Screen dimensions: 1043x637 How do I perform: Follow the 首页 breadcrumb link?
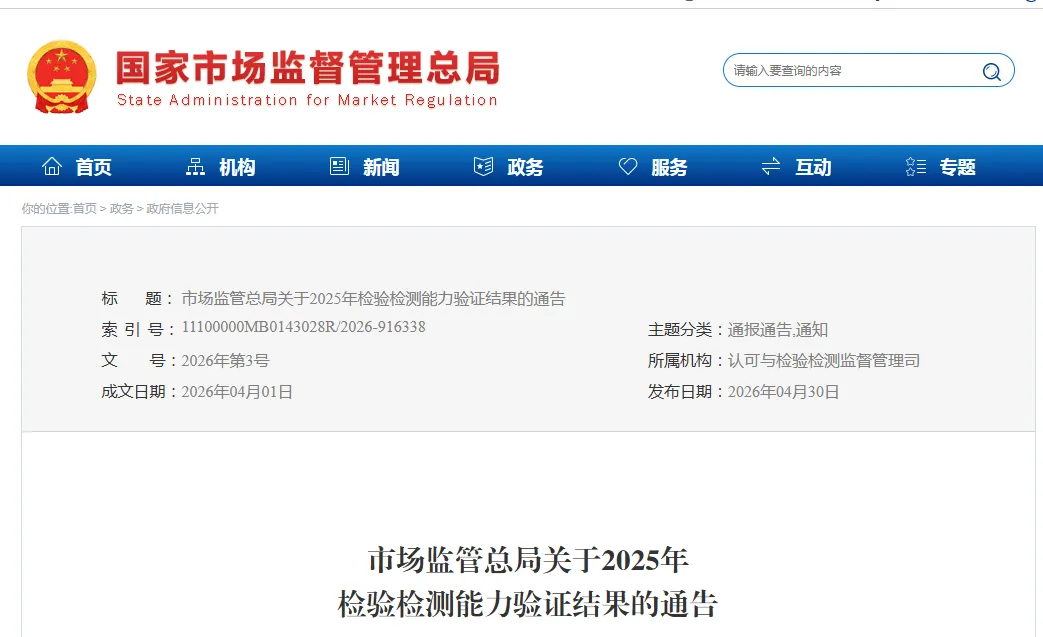84,209
